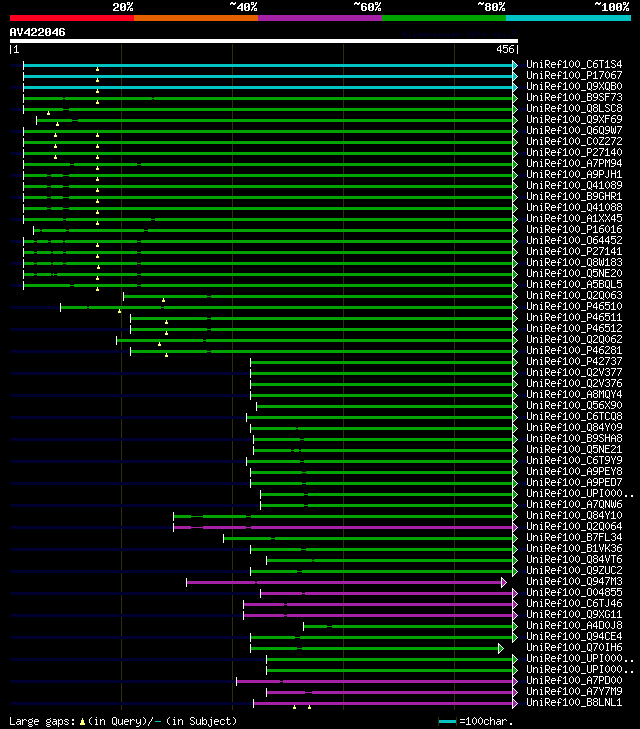The height and width of the screenshot is (729, 640).
Task: Click orange ~40% identity legend segment
Action: point(196,18)
